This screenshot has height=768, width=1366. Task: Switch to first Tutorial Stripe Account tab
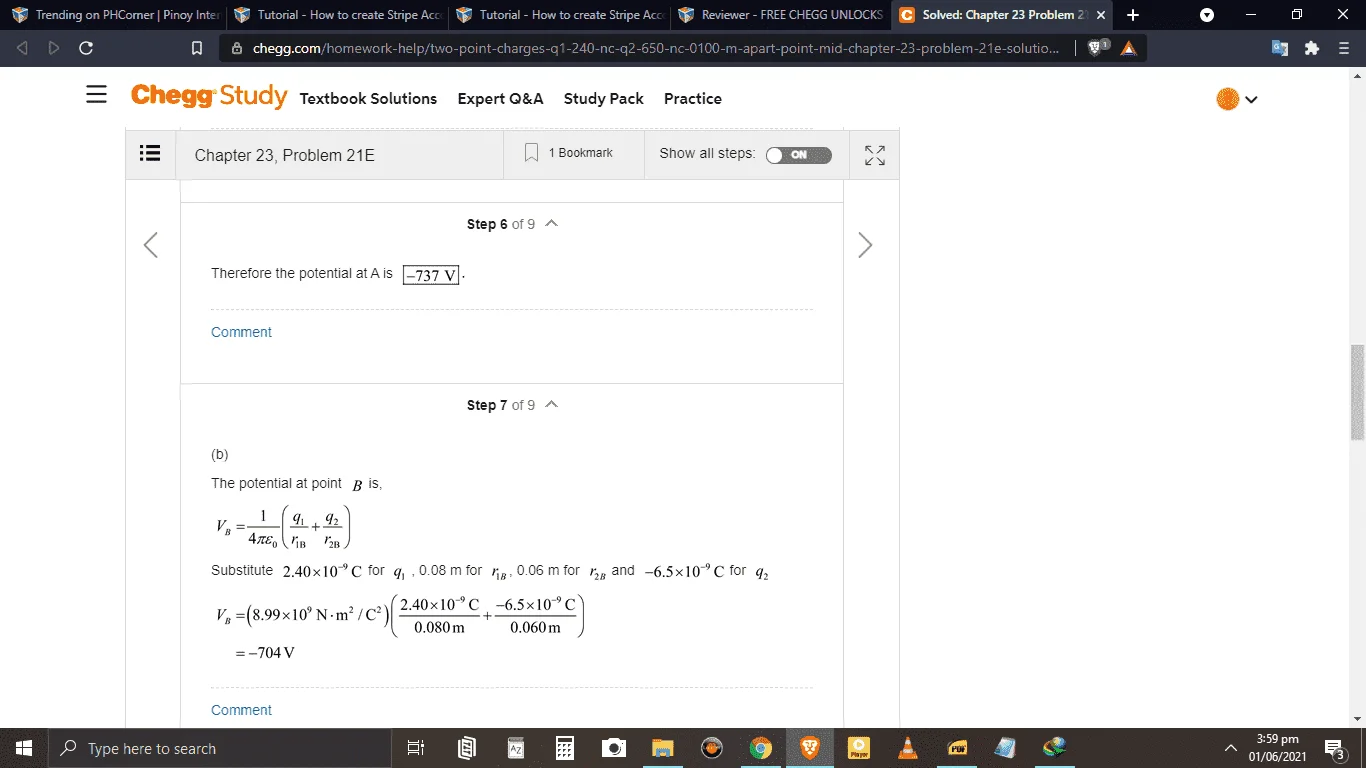coord(339,15)
